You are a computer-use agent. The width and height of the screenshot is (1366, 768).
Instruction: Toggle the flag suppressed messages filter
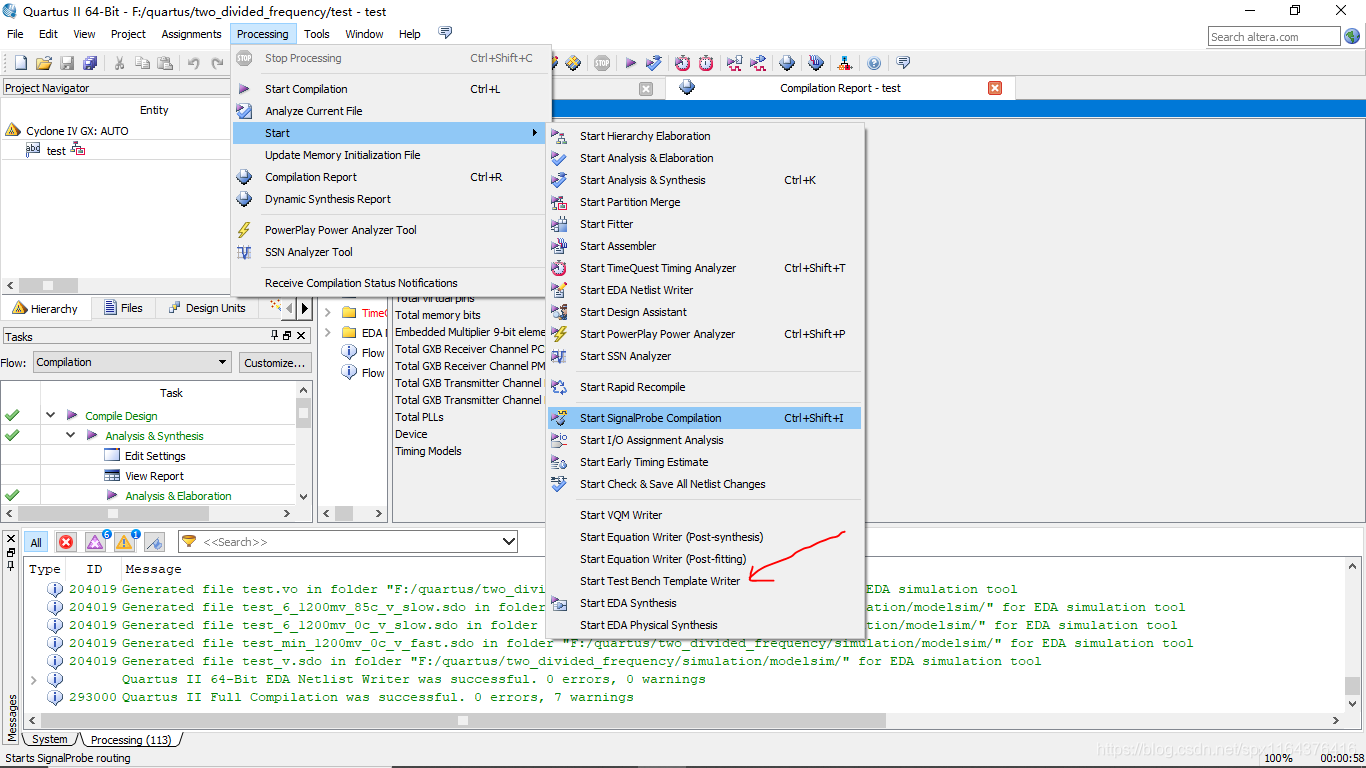pos(154,542)
